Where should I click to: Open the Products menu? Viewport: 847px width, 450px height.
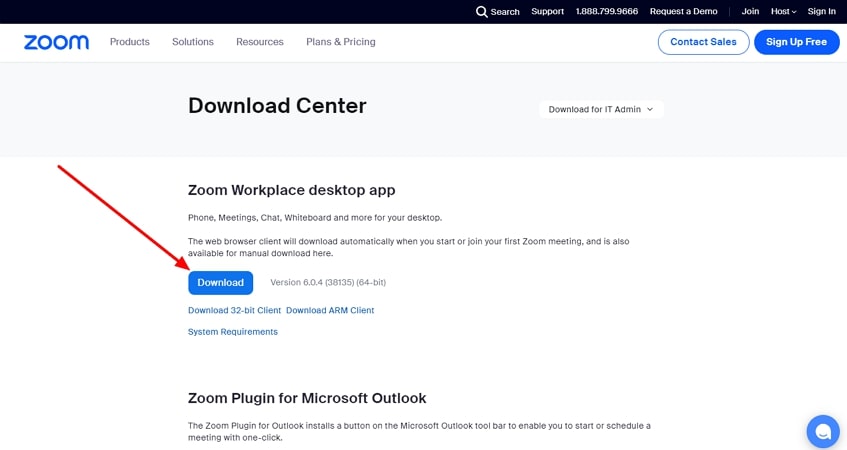click(129, 42)
